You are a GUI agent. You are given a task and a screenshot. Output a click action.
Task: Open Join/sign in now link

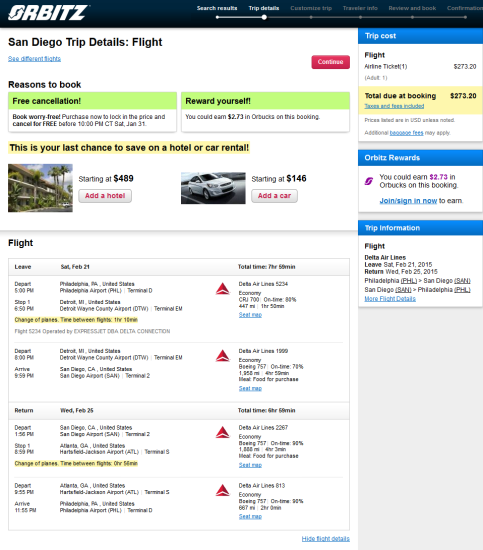coord(408,201)
